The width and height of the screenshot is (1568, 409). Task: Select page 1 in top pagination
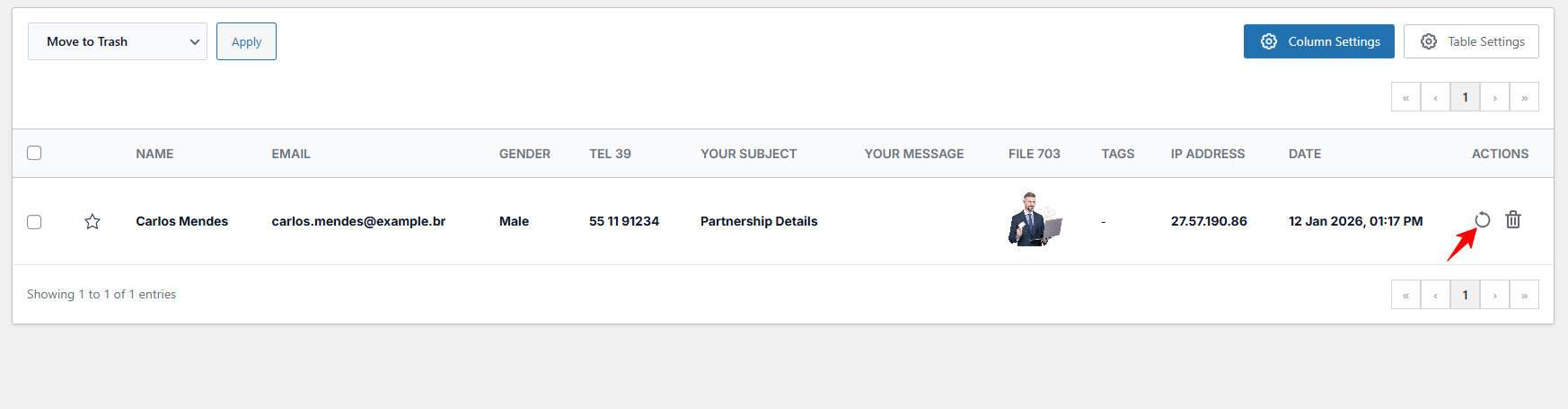[x=1465, y=97]
